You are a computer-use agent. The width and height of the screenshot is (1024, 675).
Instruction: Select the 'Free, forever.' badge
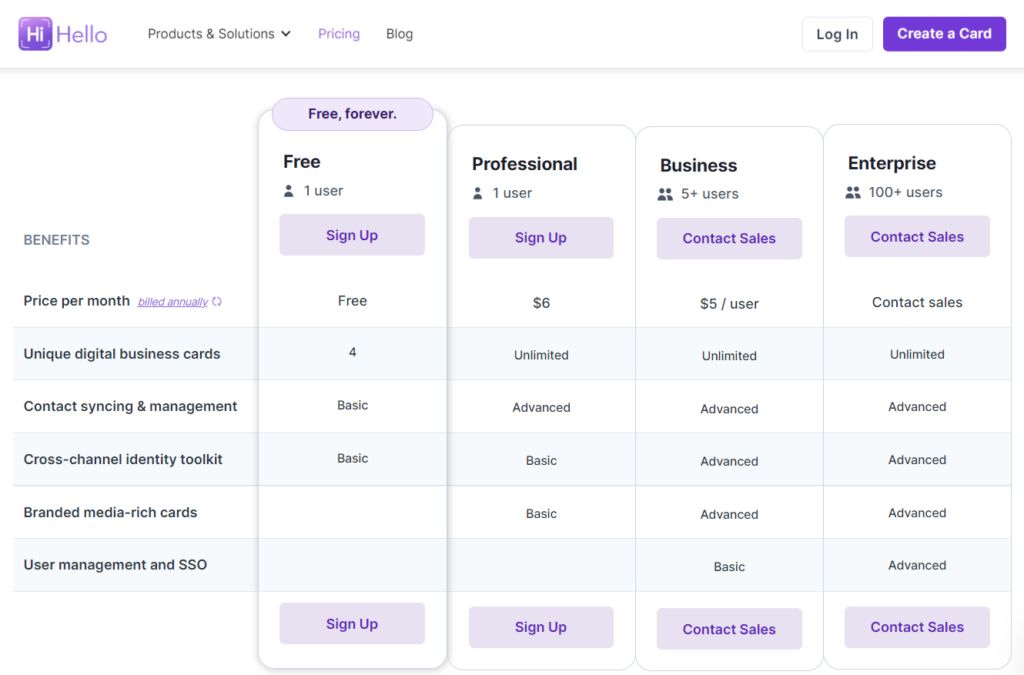(x=353, y=114)
